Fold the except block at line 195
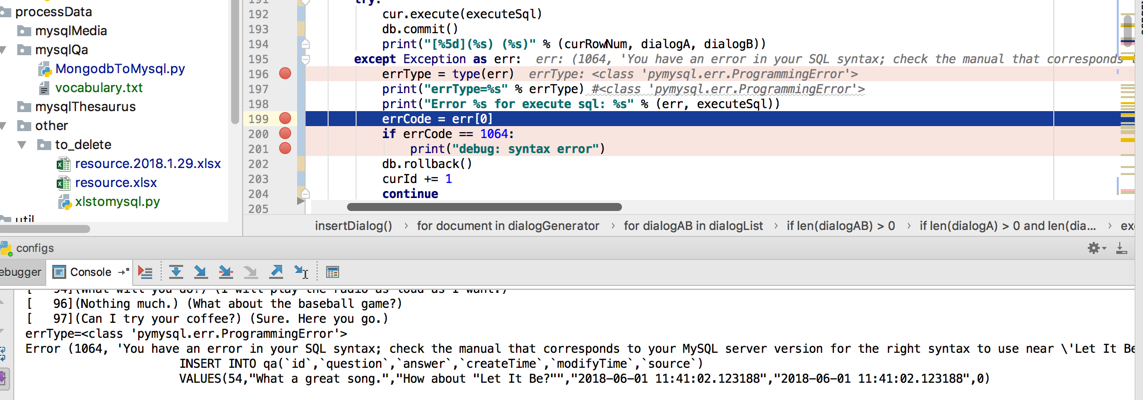Viewport: 1143px width, 400px height. pyautogui.click(x=306, y=59)
